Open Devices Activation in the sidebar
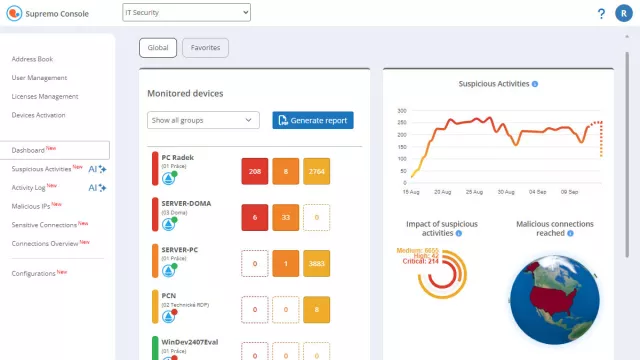 point(38,115)
